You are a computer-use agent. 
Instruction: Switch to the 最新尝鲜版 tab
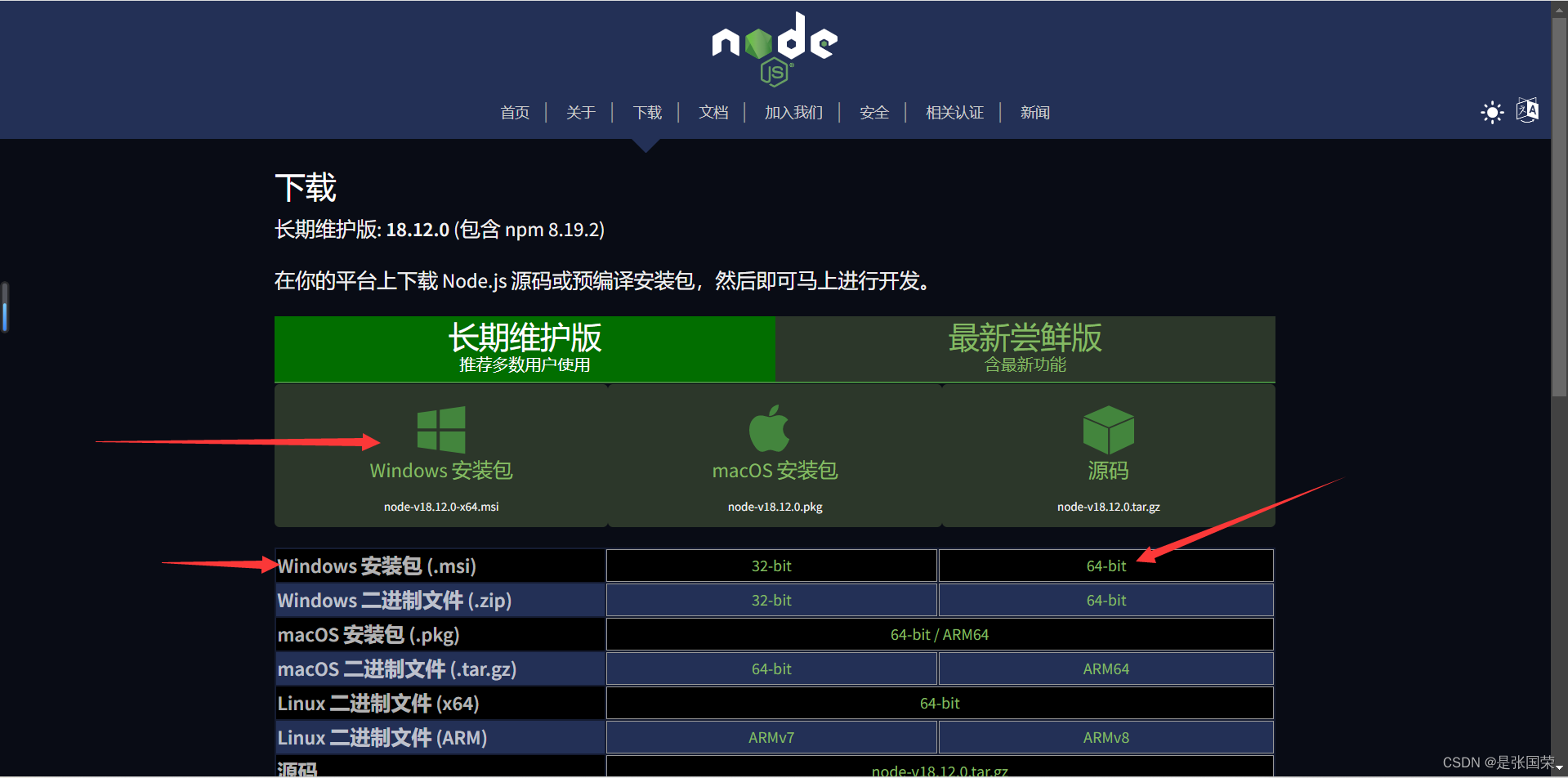click(1025, 349)
